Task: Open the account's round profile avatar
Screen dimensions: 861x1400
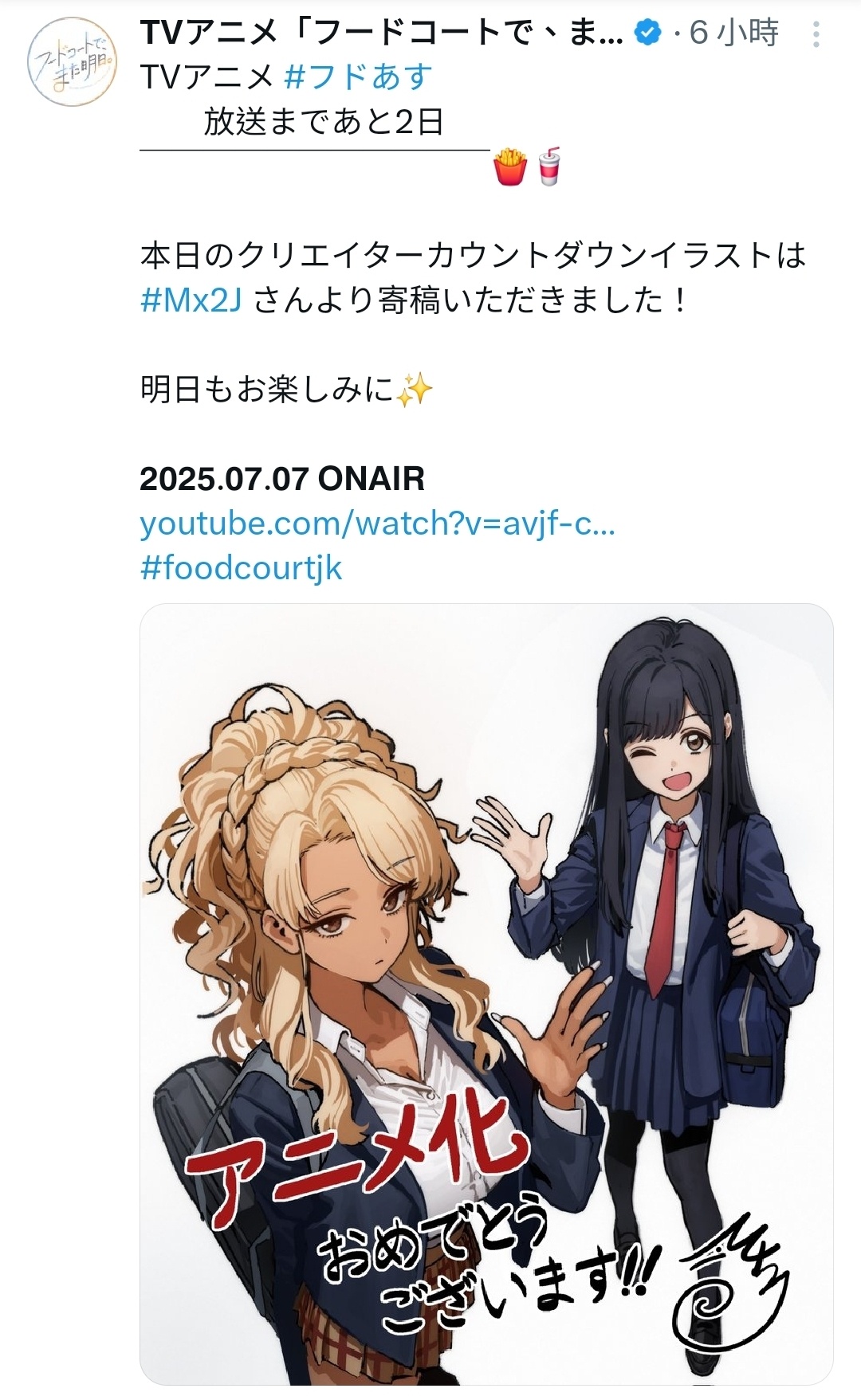Action: pyautogui.click(x=72, y=61)
